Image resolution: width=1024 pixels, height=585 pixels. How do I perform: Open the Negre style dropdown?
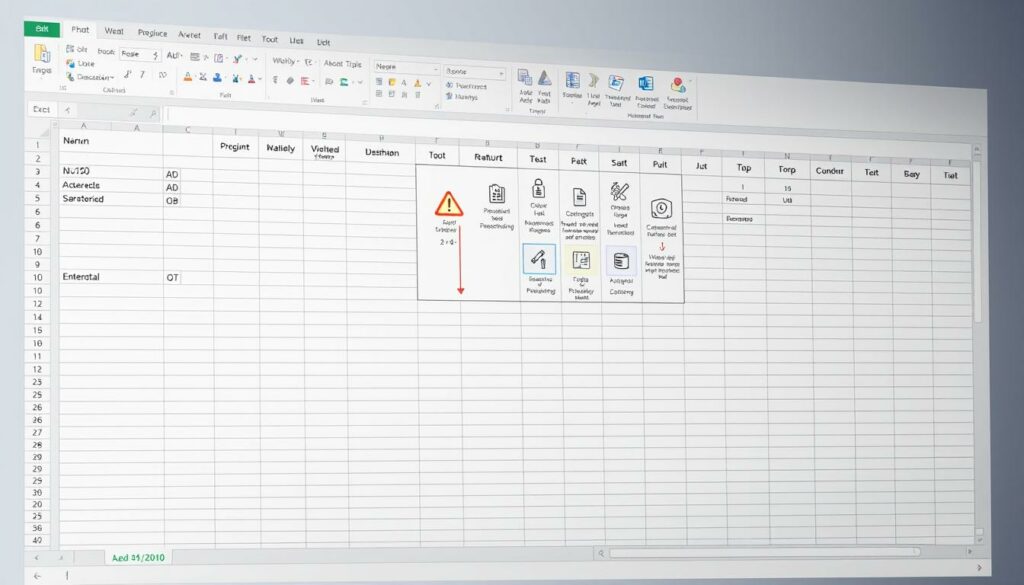(407, 67)
